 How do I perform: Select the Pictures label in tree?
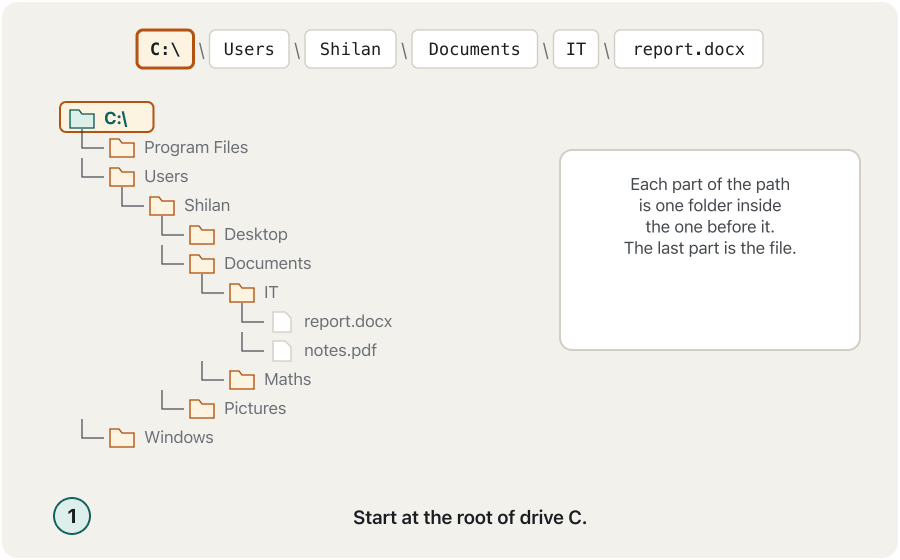pyautogui.click(x=255, y=408)
